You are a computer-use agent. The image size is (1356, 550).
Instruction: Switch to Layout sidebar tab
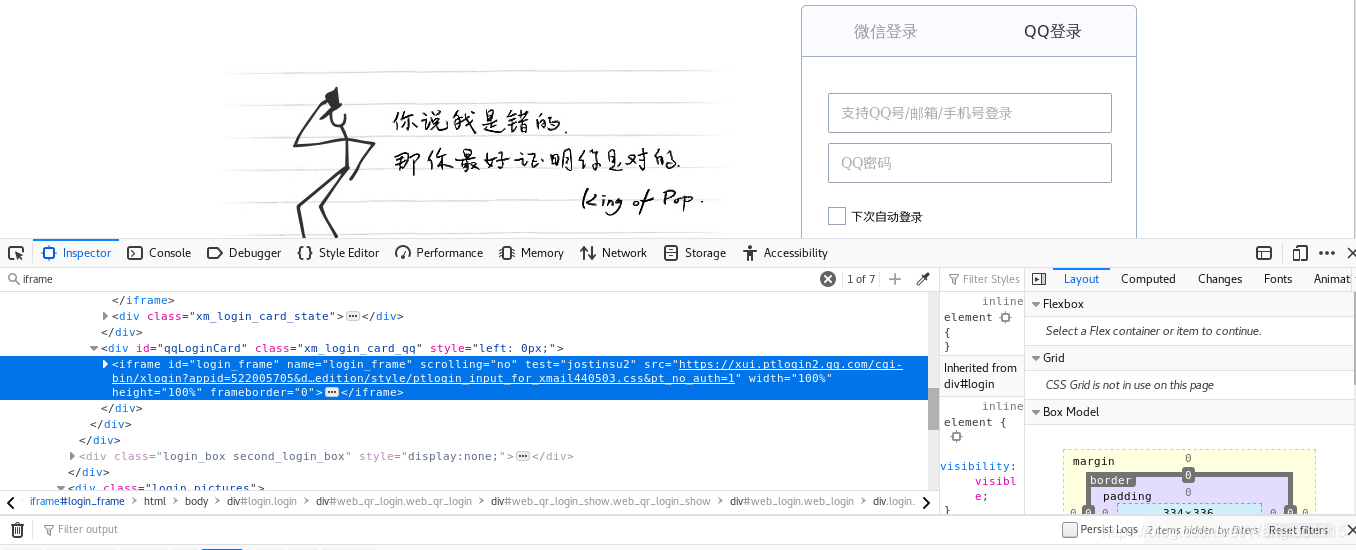click(x=1081, y=279)
